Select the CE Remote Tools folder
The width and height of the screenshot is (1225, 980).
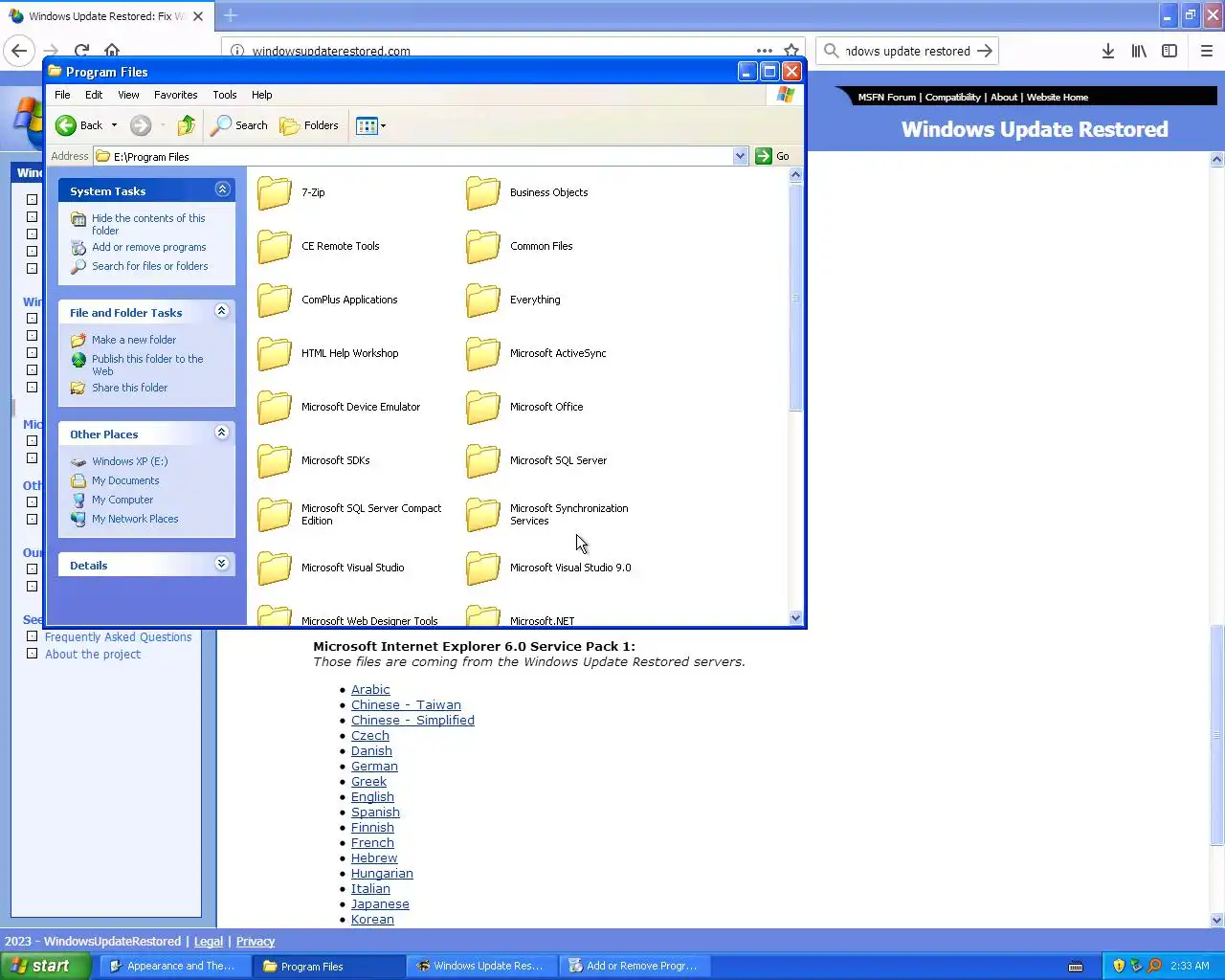coord(319,246)
